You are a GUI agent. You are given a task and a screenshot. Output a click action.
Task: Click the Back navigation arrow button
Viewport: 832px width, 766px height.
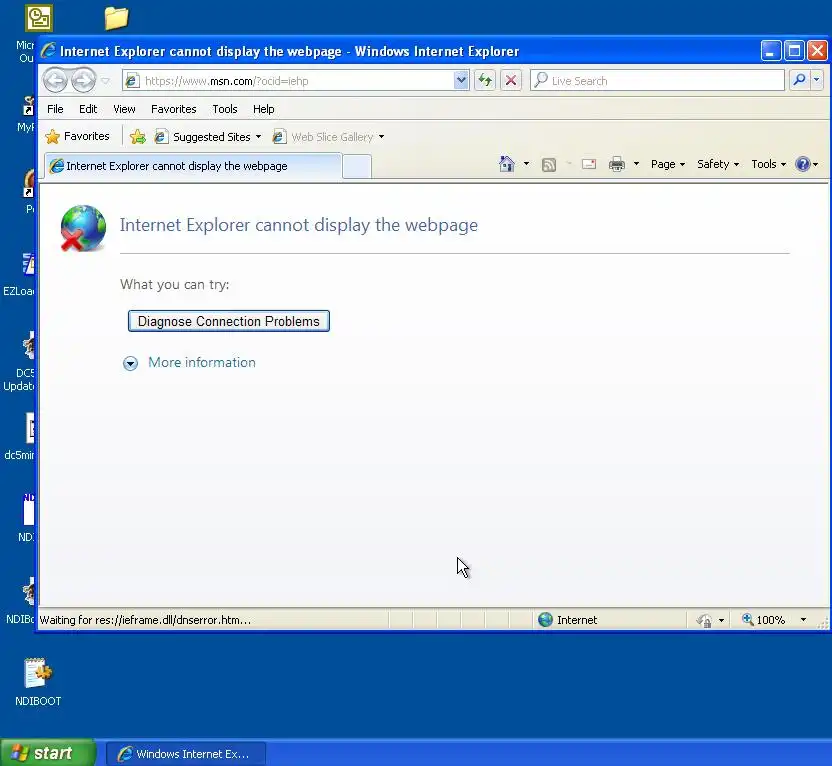coord(55,81)
